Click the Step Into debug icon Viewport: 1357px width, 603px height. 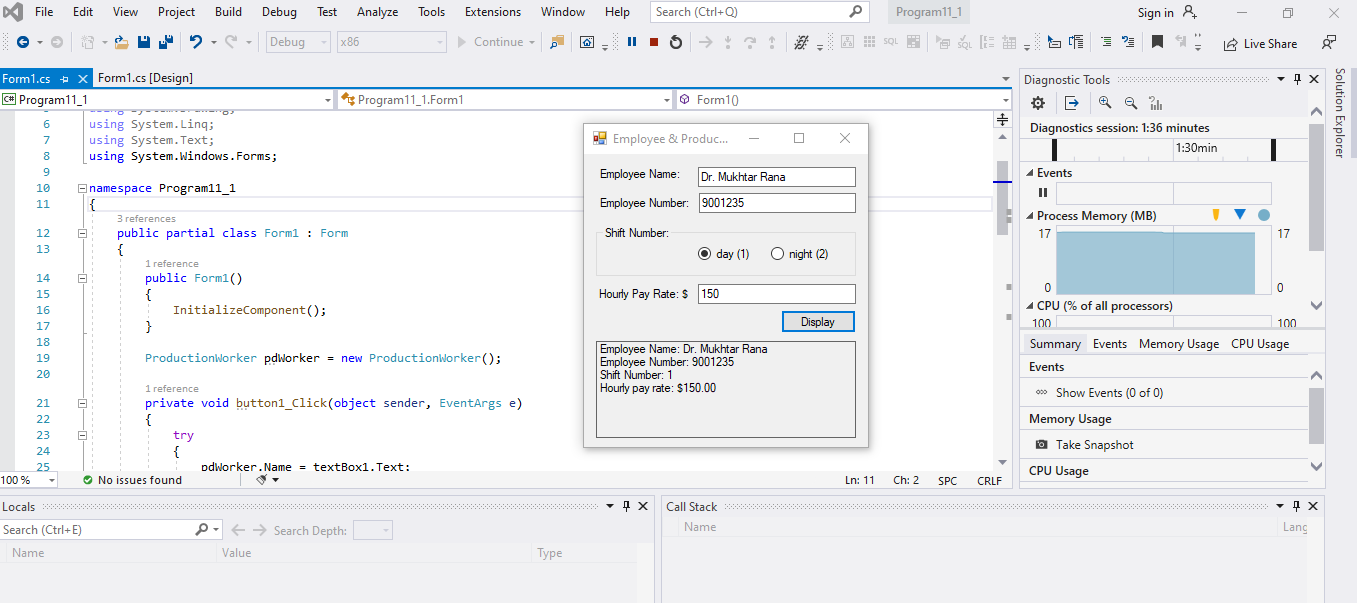pyautogui.click(x=728, y=43)
